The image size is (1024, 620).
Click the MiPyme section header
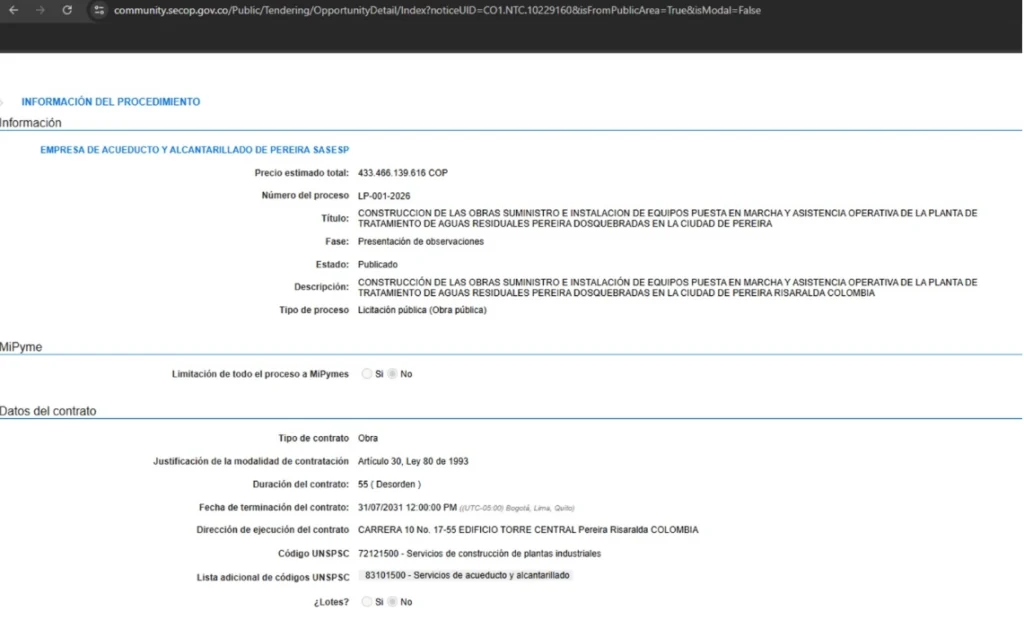pos(21,347)
